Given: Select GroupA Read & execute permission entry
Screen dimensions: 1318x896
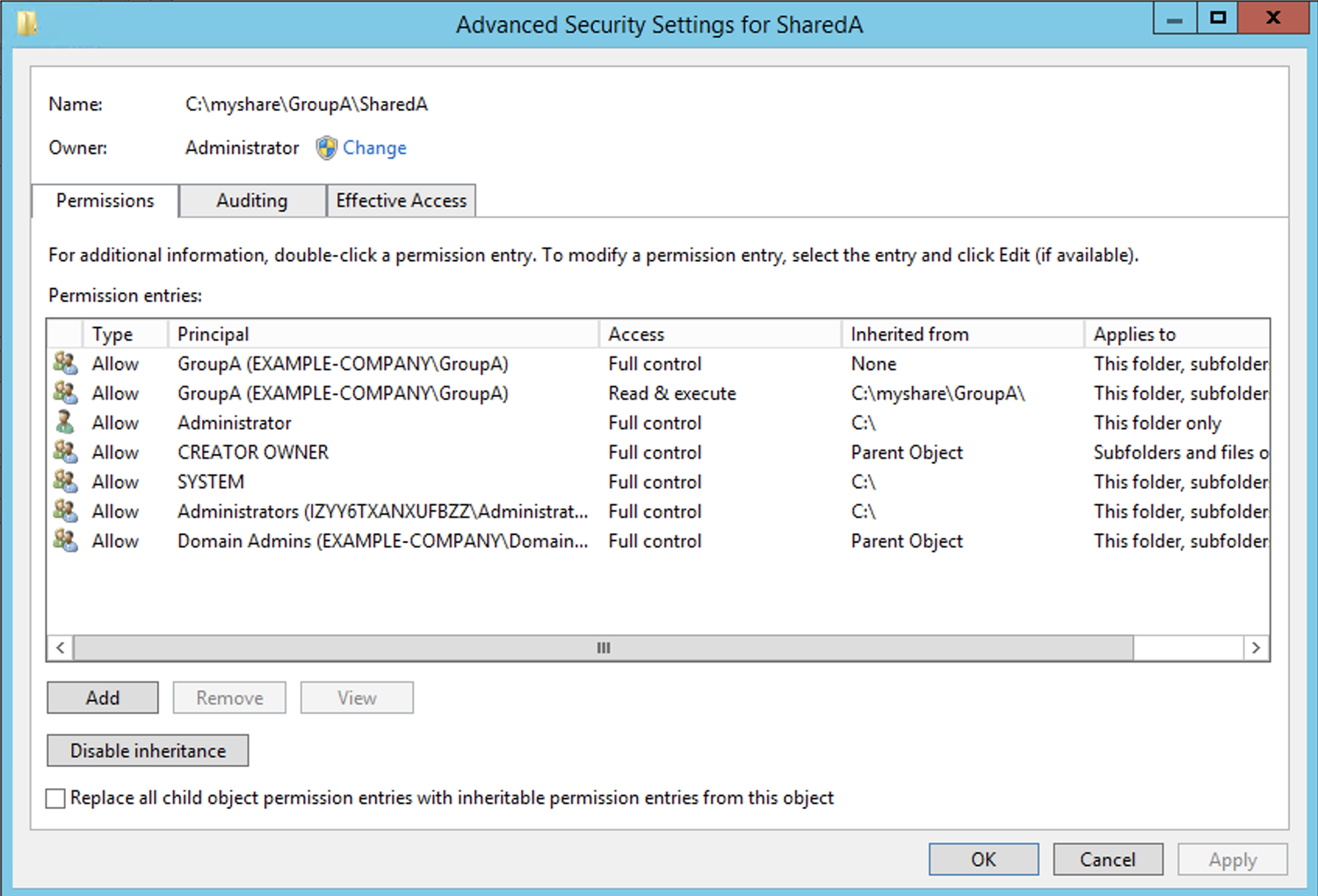Looking at the screenshot, I should [343, 393].
